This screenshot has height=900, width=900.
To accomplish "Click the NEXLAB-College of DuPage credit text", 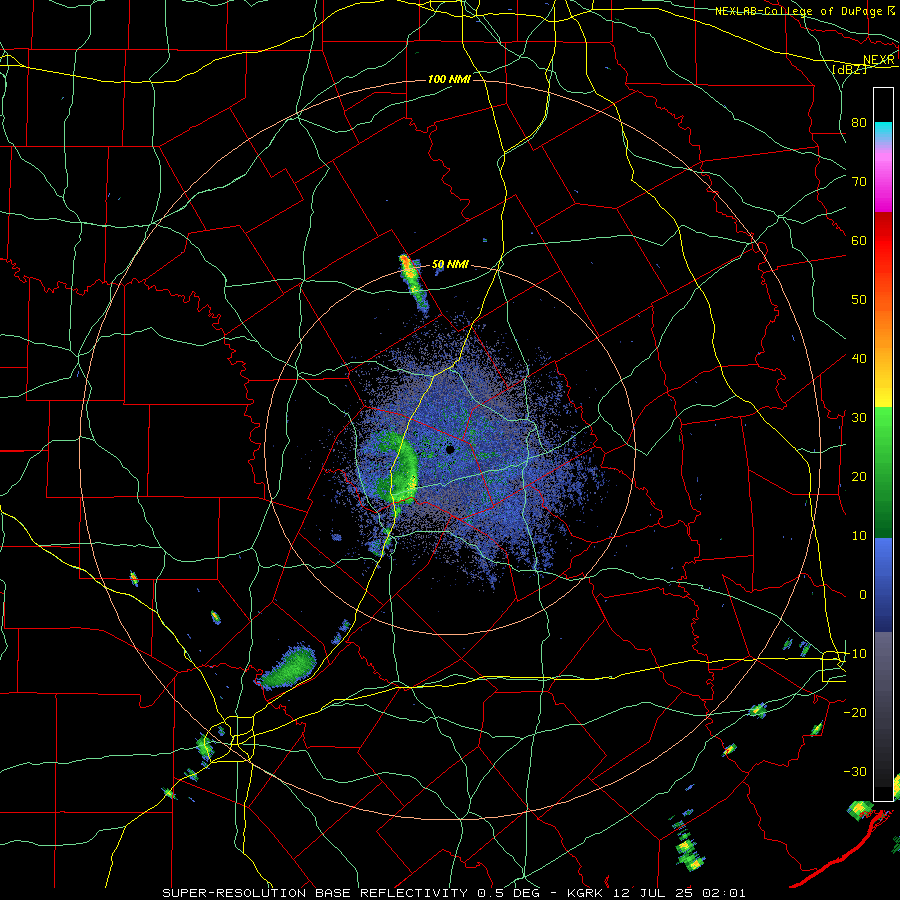I will click(x=804, y=11).
